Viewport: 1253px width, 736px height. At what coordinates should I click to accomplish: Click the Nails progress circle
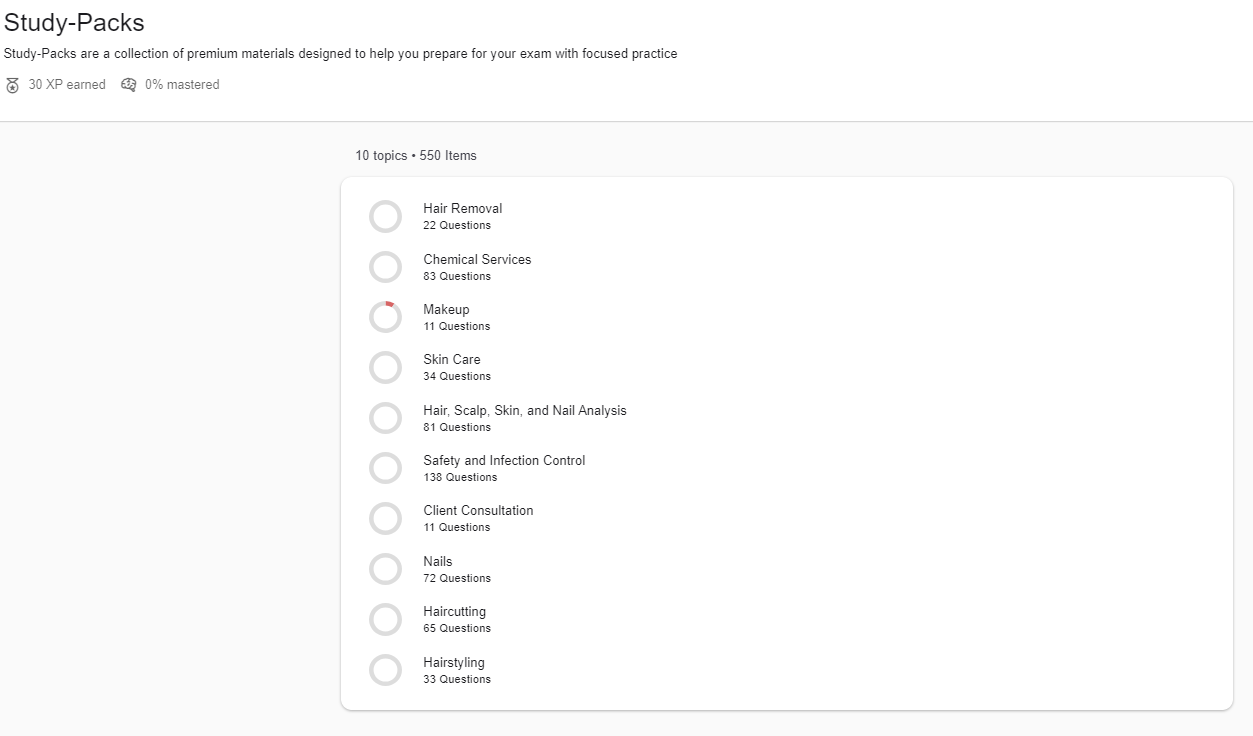(x=385, y=569)
